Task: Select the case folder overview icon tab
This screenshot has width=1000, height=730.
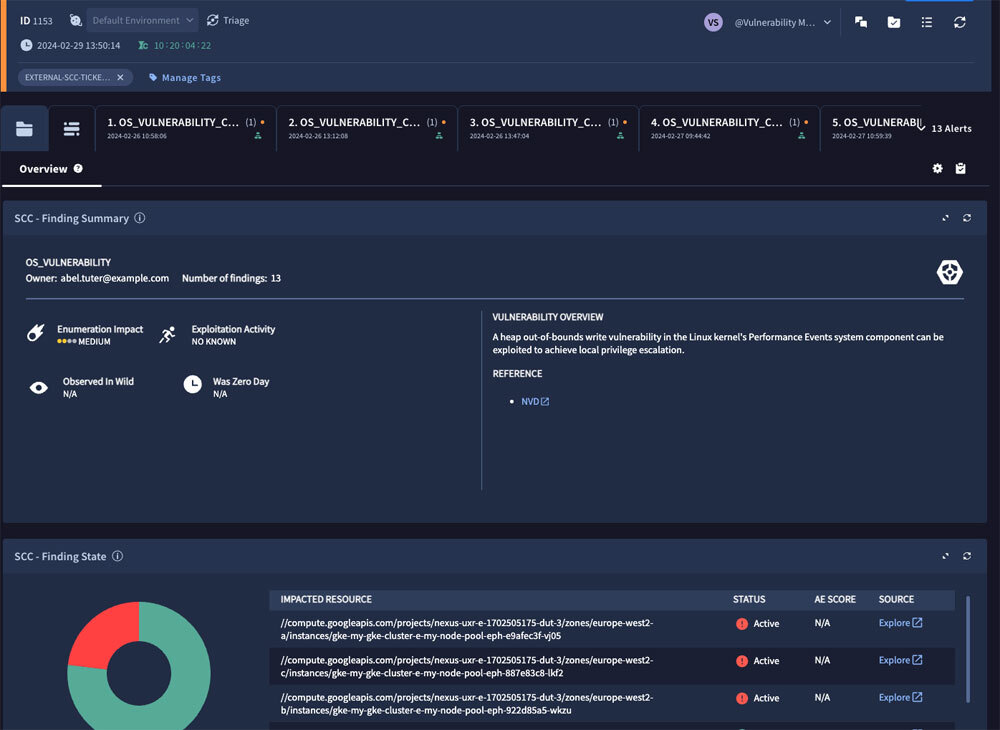Action: coord(24,129)
